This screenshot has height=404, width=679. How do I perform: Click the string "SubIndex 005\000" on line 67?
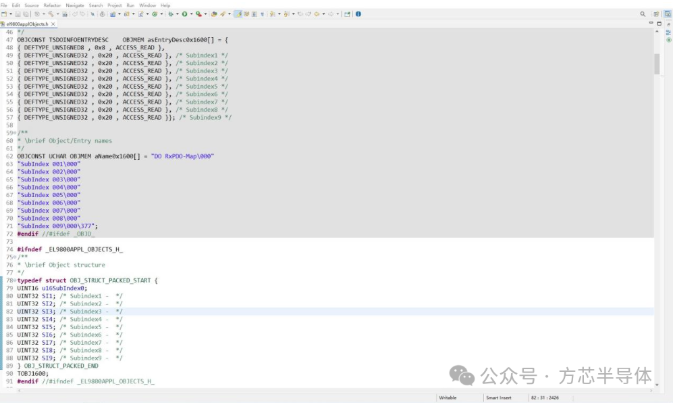coord(48,195)
